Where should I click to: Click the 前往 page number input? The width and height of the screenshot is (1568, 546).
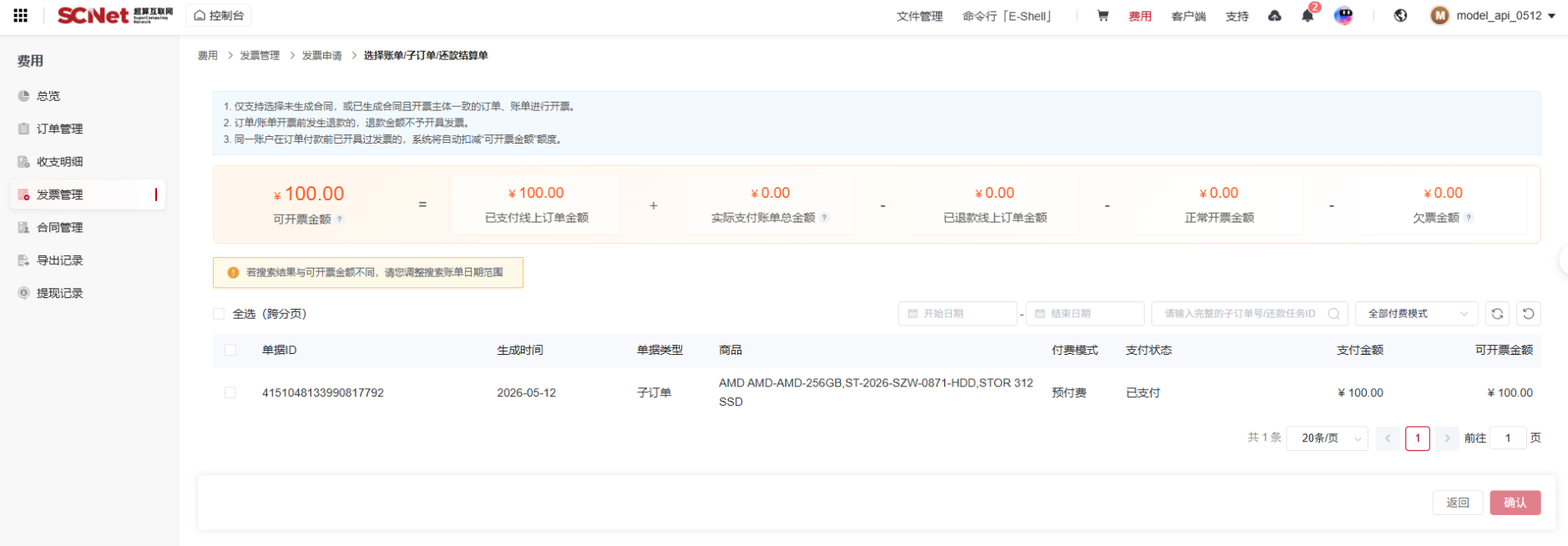(x=1508, y=438)
